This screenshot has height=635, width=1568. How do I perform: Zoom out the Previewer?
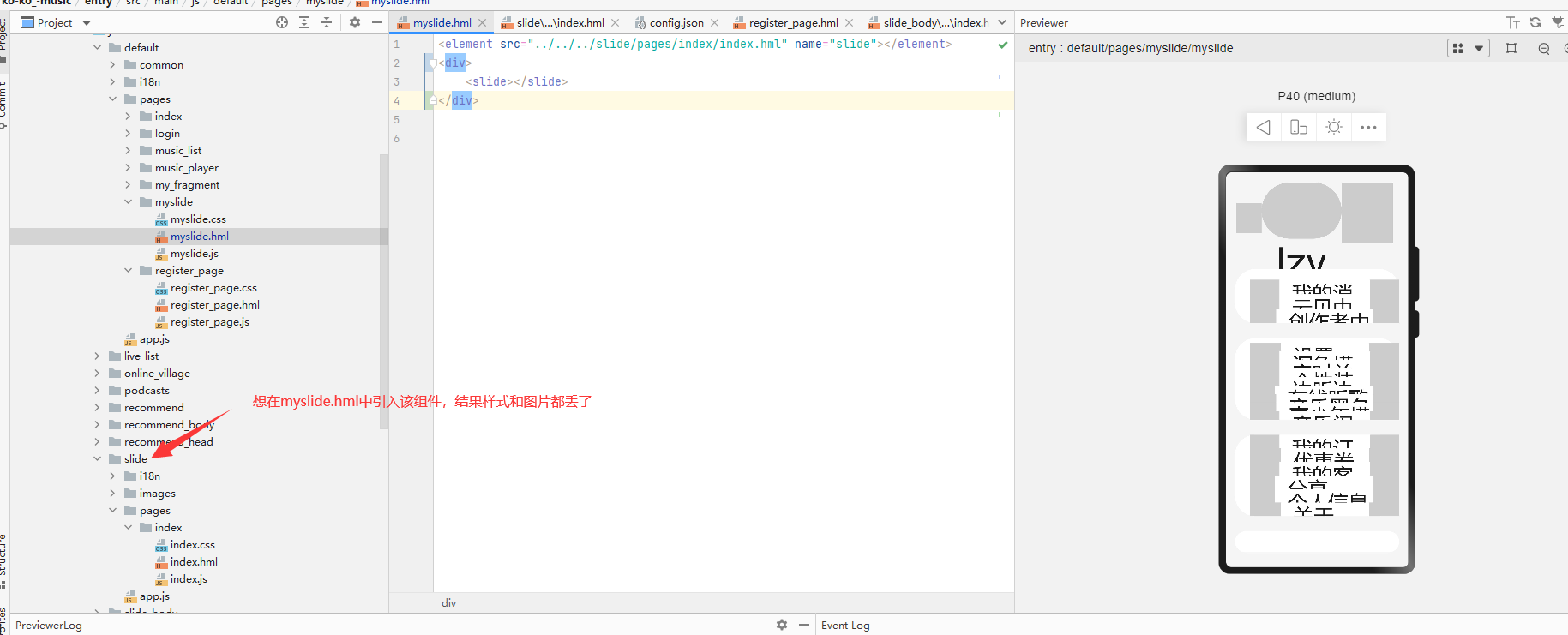[1544, 48]
